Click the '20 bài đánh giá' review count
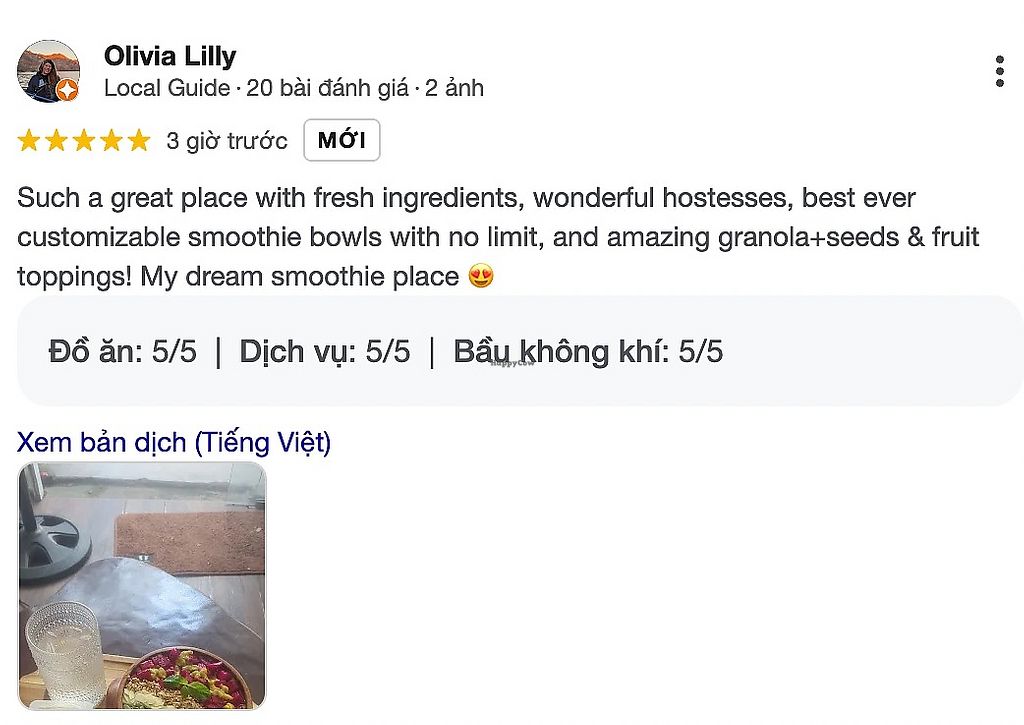The width and height of the screenshot is (1024, 725). [327, 88]
